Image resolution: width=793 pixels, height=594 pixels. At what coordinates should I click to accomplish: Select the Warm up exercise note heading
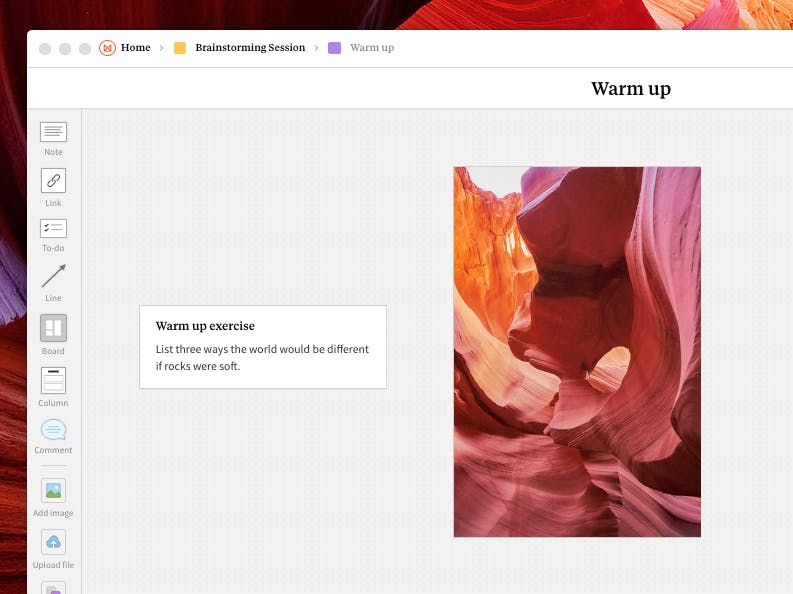coord(205,326)
